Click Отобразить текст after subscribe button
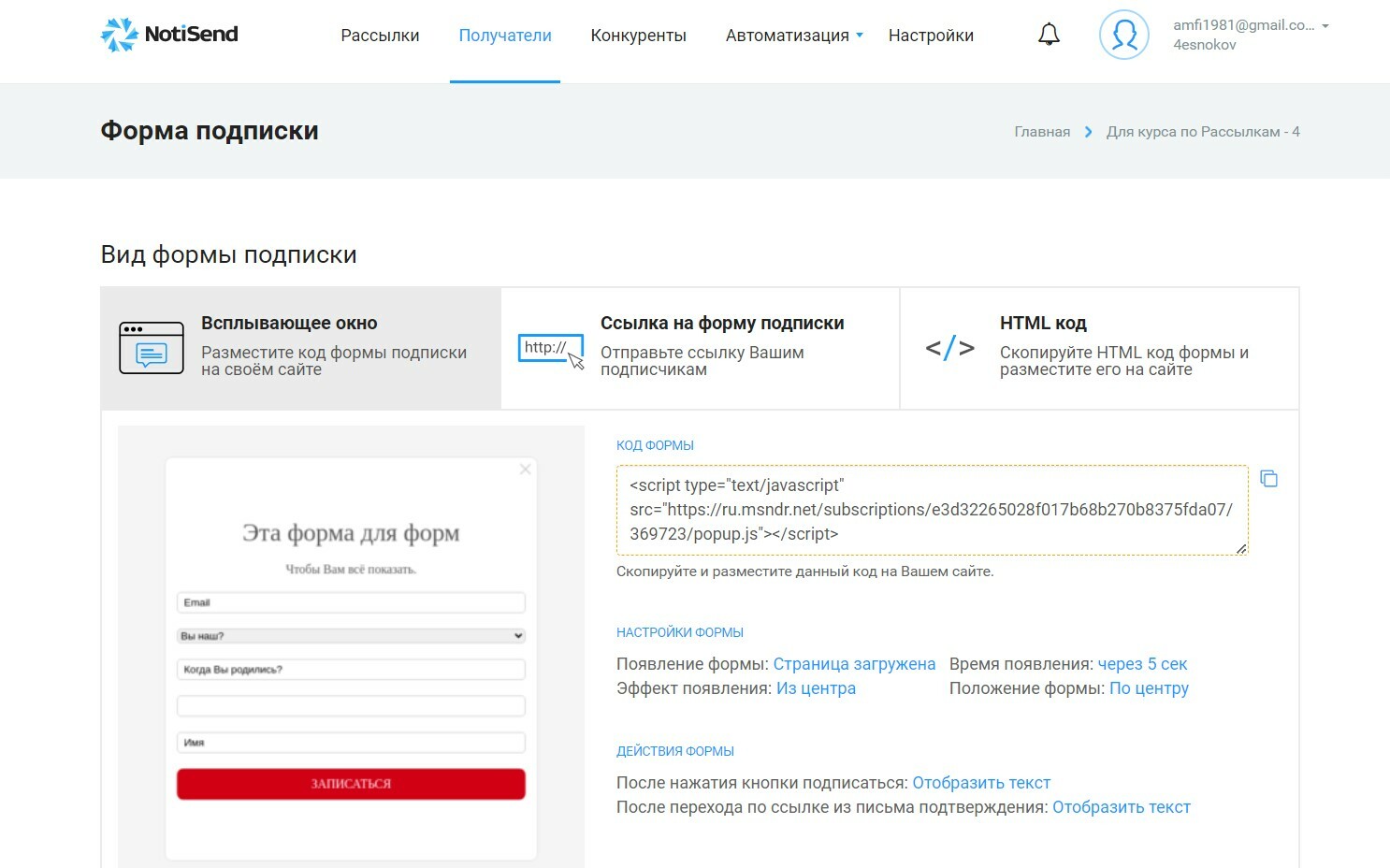Viewport: 1390px width, 868px height. [981, 783]
